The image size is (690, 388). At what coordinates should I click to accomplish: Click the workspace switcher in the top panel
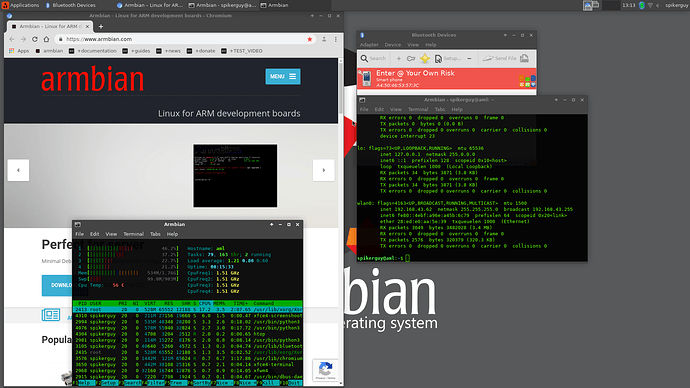(591, 5)
